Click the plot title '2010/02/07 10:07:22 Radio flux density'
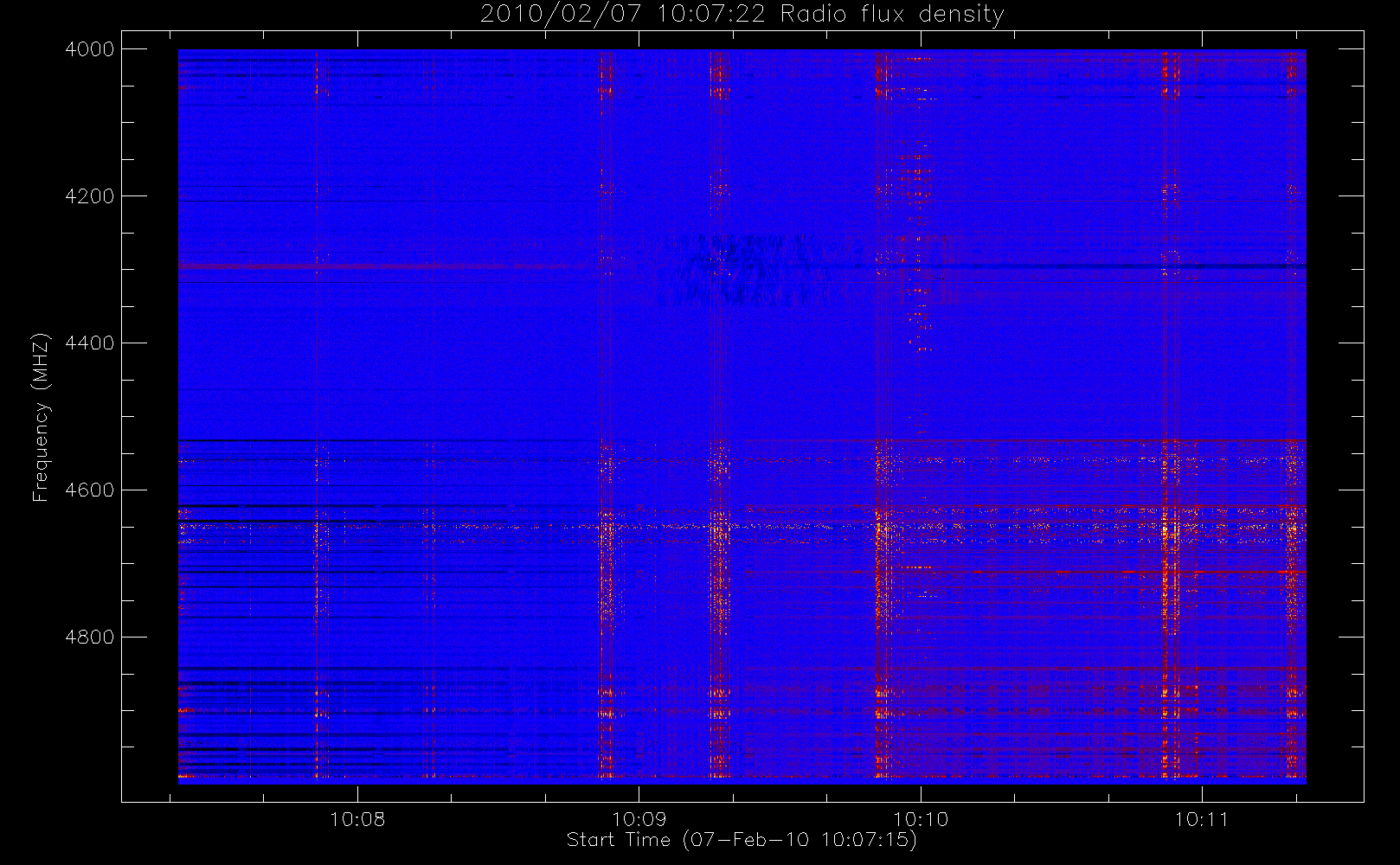This screenshot has height=865, width=1400. click(x=742, y=14)
